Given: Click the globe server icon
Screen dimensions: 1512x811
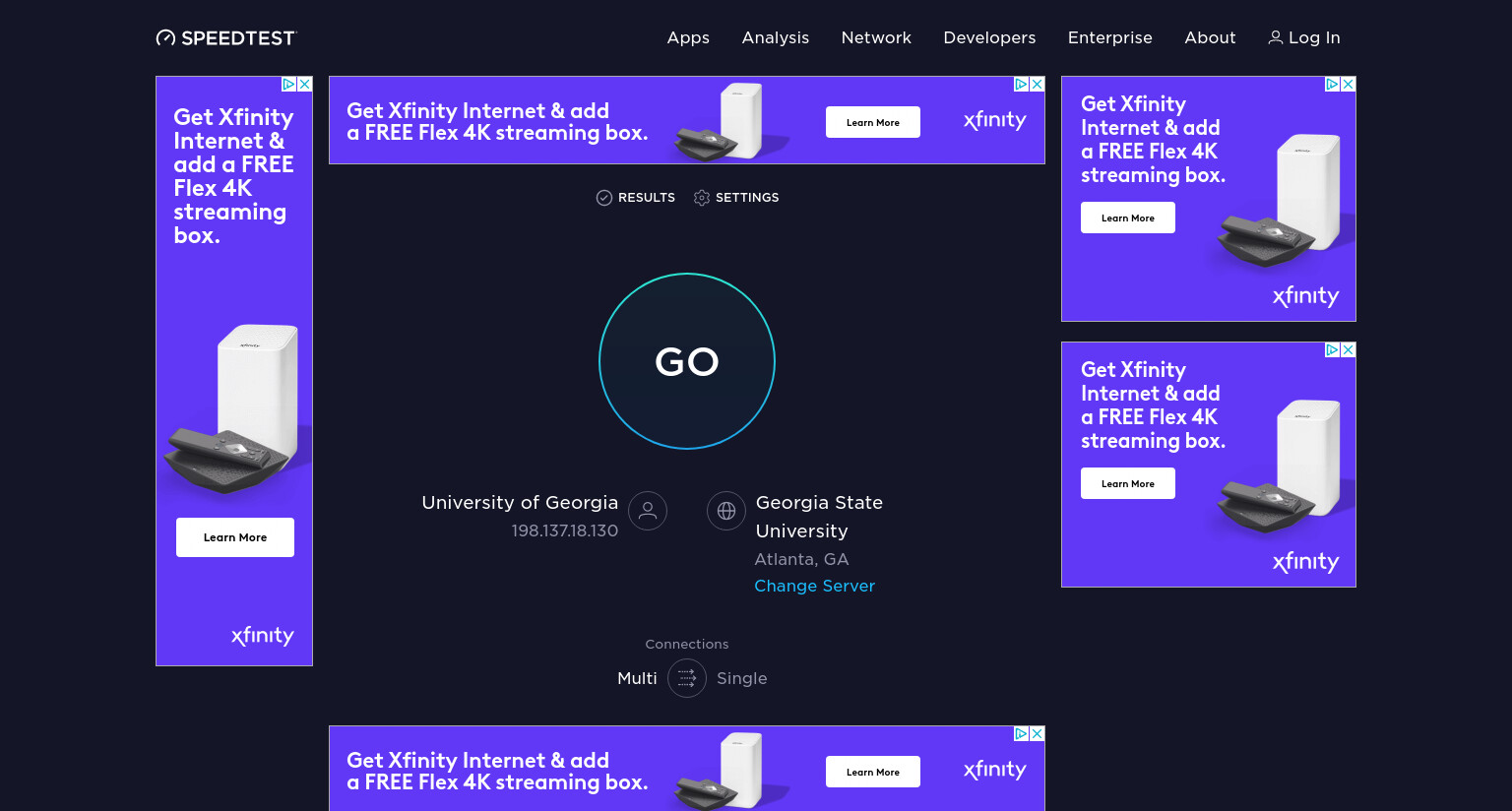Looking at the screenshot, I should [726, 511].
